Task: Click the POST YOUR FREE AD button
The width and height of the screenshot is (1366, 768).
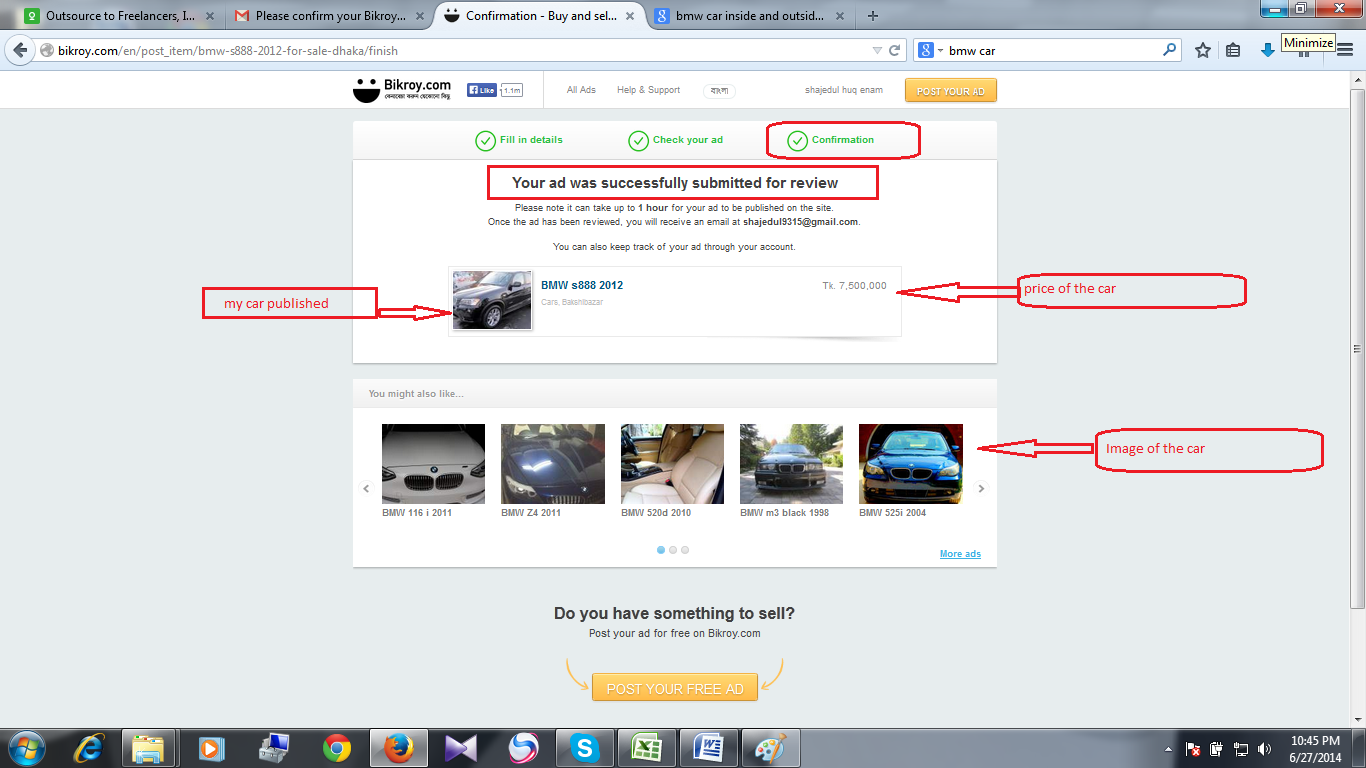Action: pyautogui.click(x=675, y=688)
